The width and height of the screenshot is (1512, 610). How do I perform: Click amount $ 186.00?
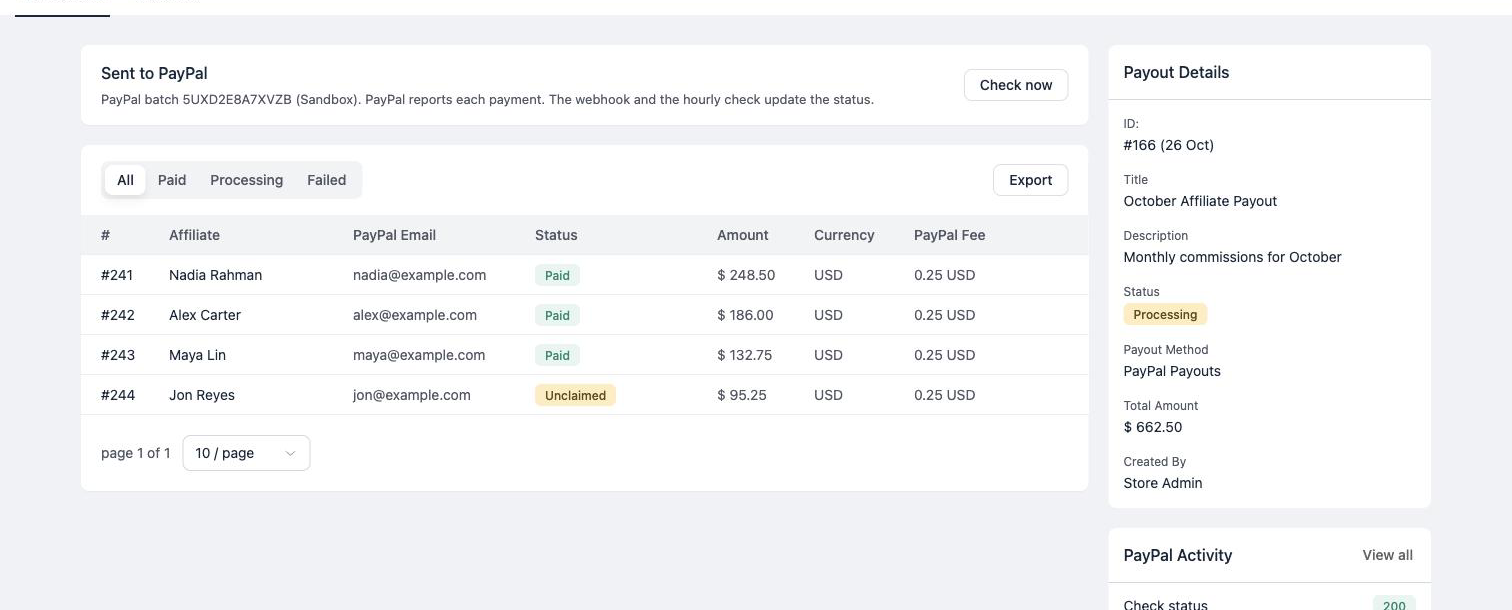745,315
